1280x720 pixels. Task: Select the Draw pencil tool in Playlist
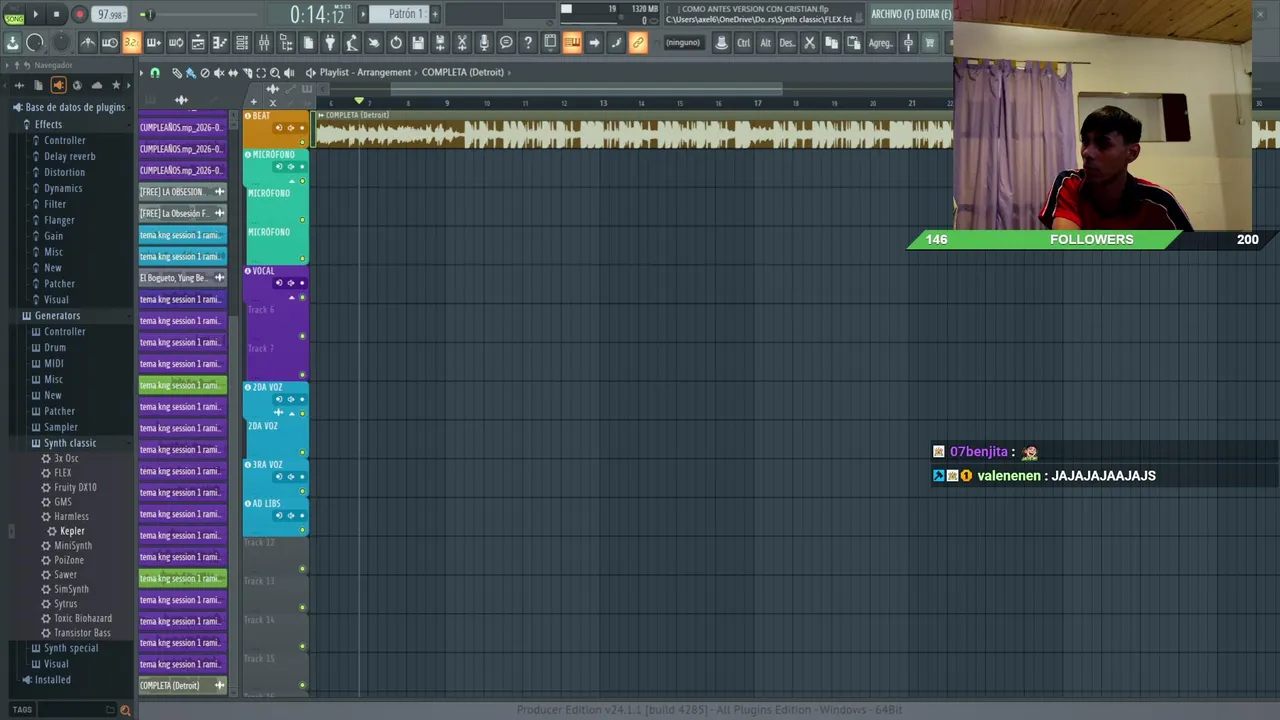pyautogui.click(x=177, y=73)
